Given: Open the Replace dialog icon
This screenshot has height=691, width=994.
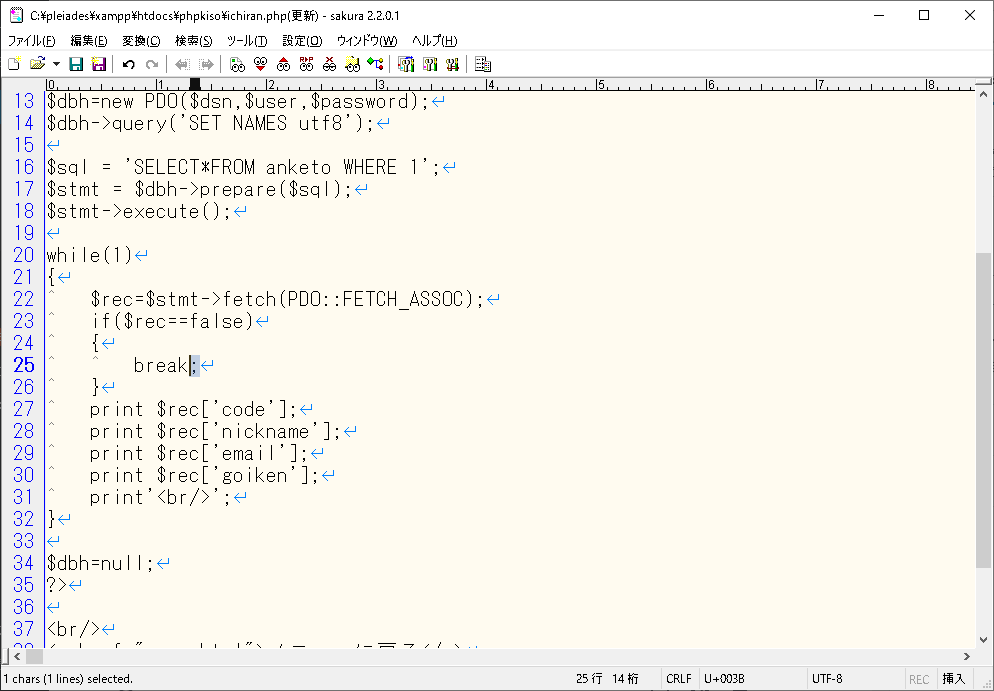Looking at the screenshot, I should (306, 64).
